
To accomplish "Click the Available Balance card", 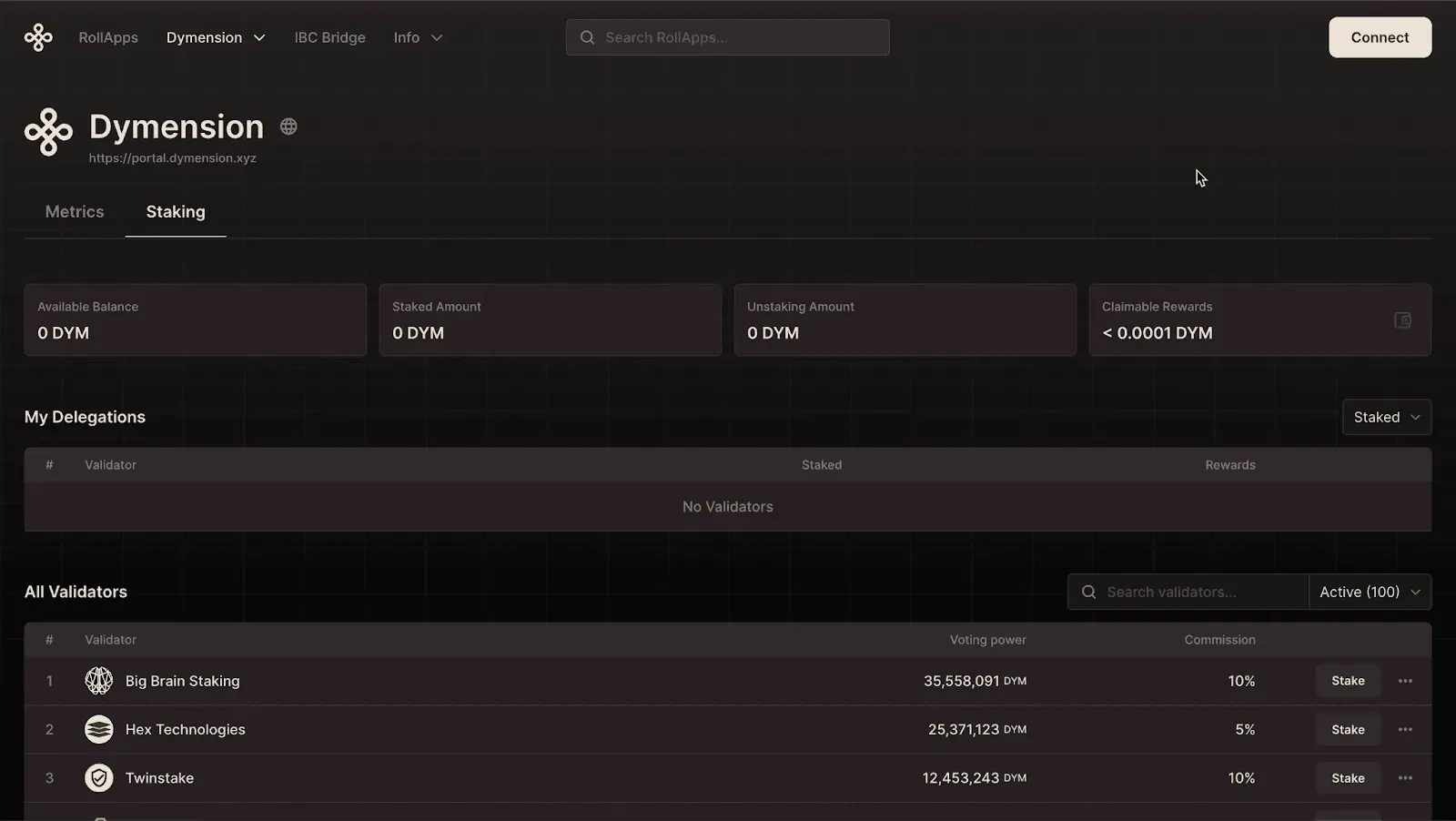I will pos(196,319).
